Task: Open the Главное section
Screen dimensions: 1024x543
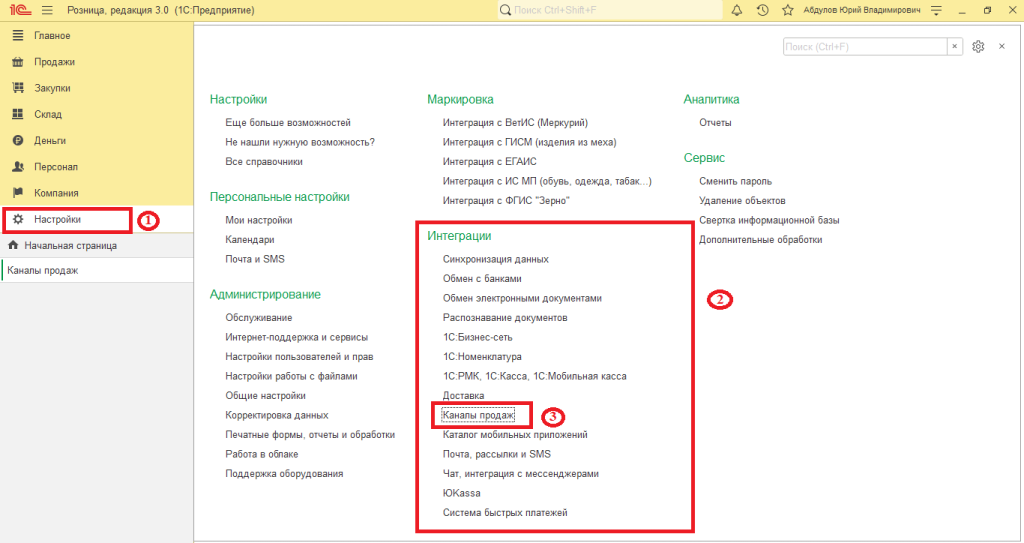Action: tap(97, 35)
